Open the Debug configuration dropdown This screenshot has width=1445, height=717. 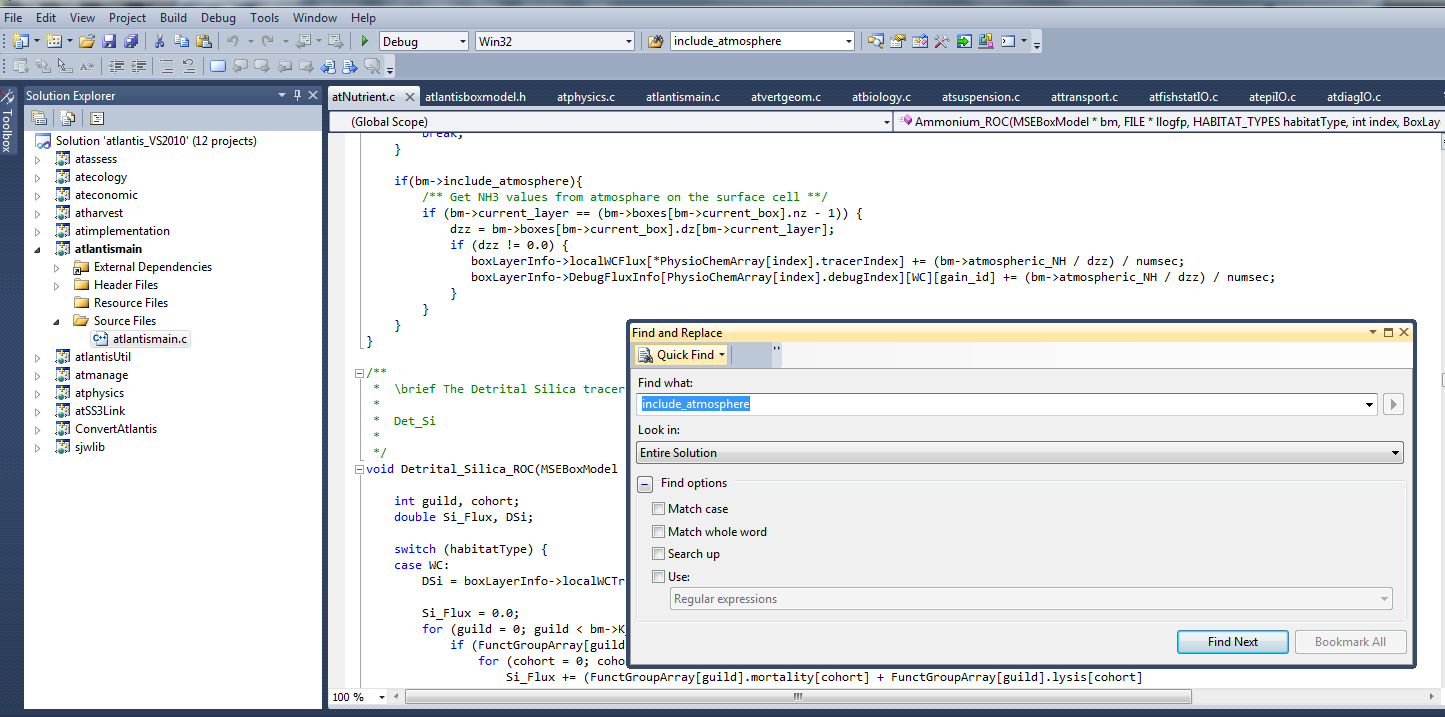coord(461,41)
